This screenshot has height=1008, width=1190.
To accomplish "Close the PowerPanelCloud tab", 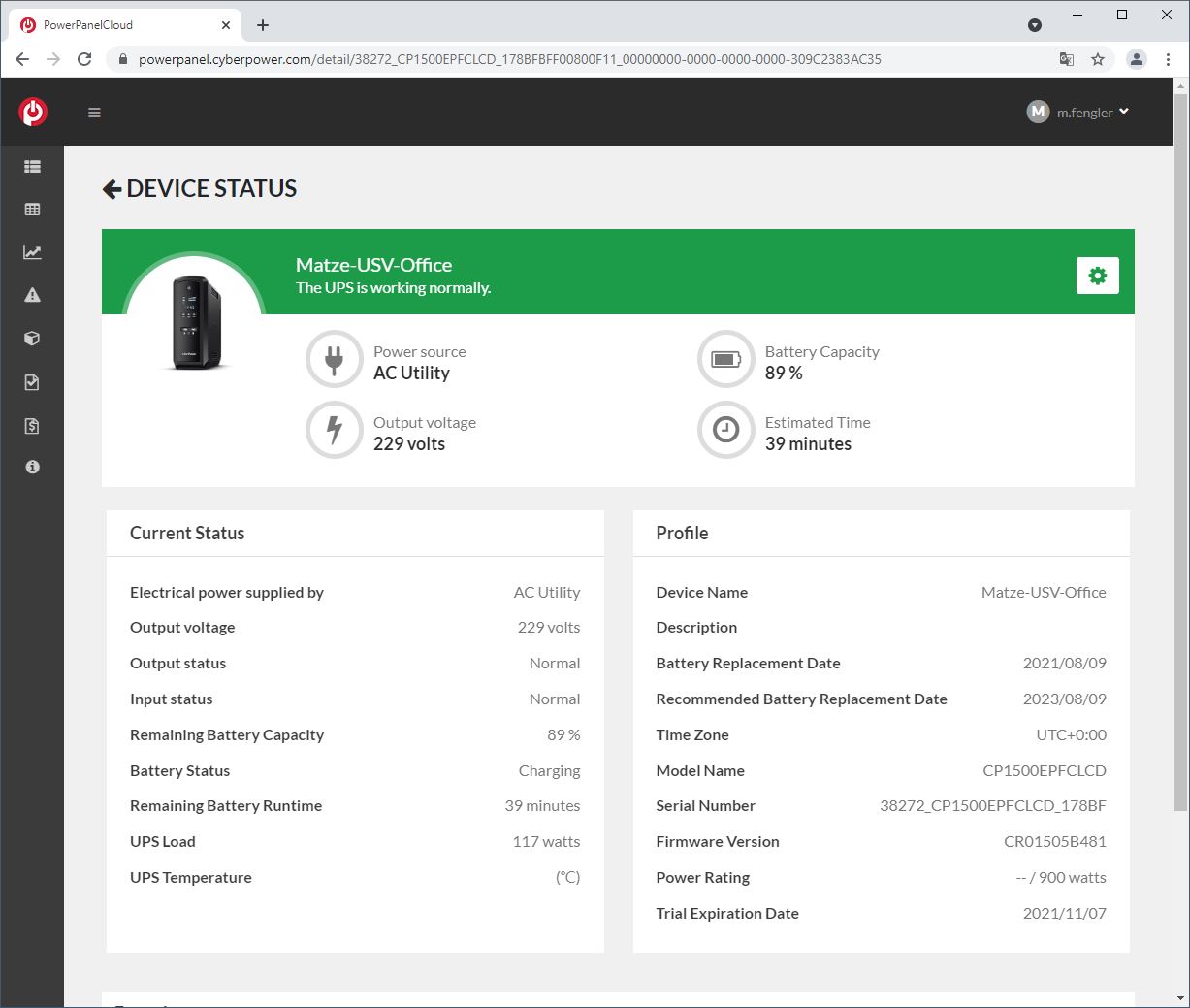I will (x=226, y=25).
